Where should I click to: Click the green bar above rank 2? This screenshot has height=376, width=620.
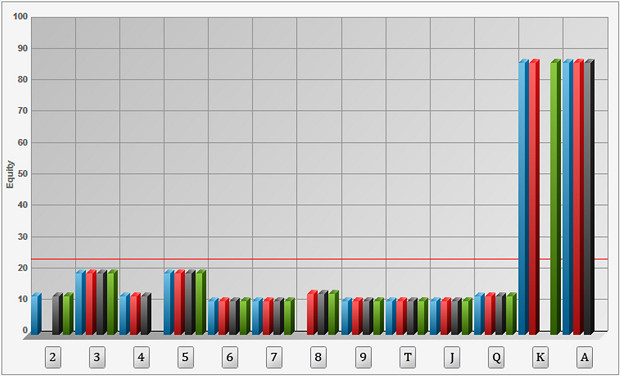[x=68, y=314]
